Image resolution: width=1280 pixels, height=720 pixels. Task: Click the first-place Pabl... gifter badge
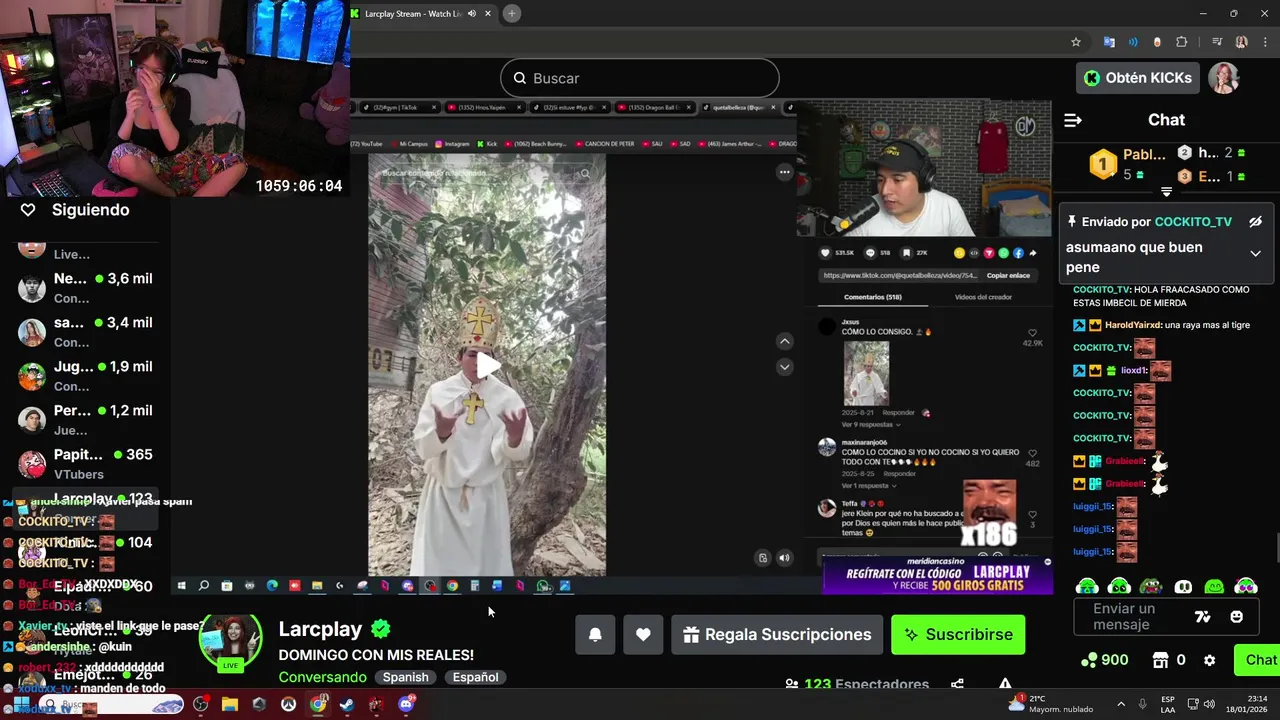click(x=1103, y=164)
